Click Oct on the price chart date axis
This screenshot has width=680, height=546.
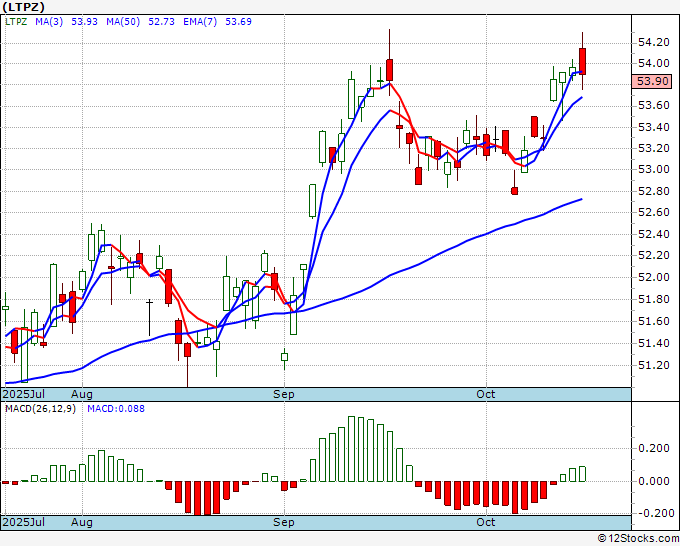(486, 394)
